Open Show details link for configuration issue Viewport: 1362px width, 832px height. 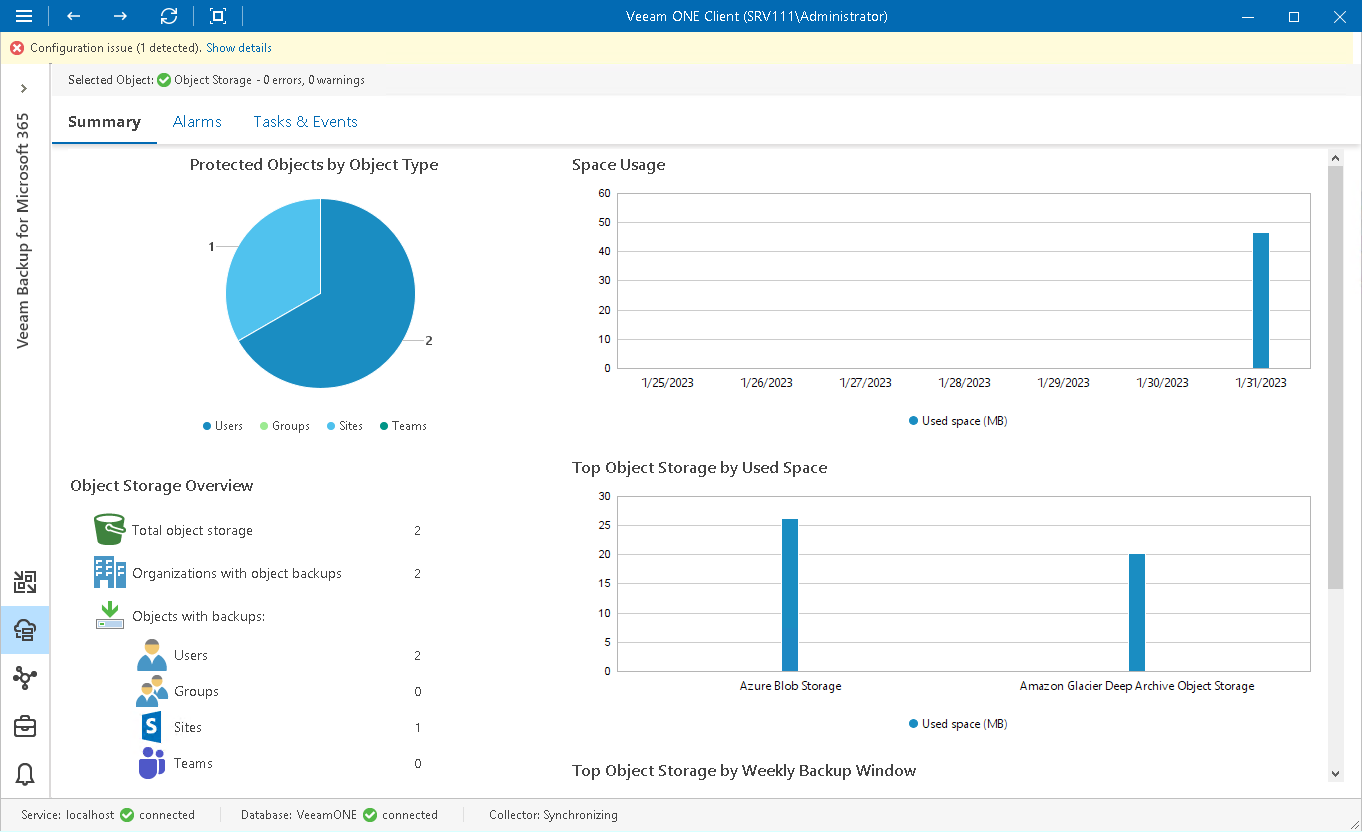pos(239,48)
